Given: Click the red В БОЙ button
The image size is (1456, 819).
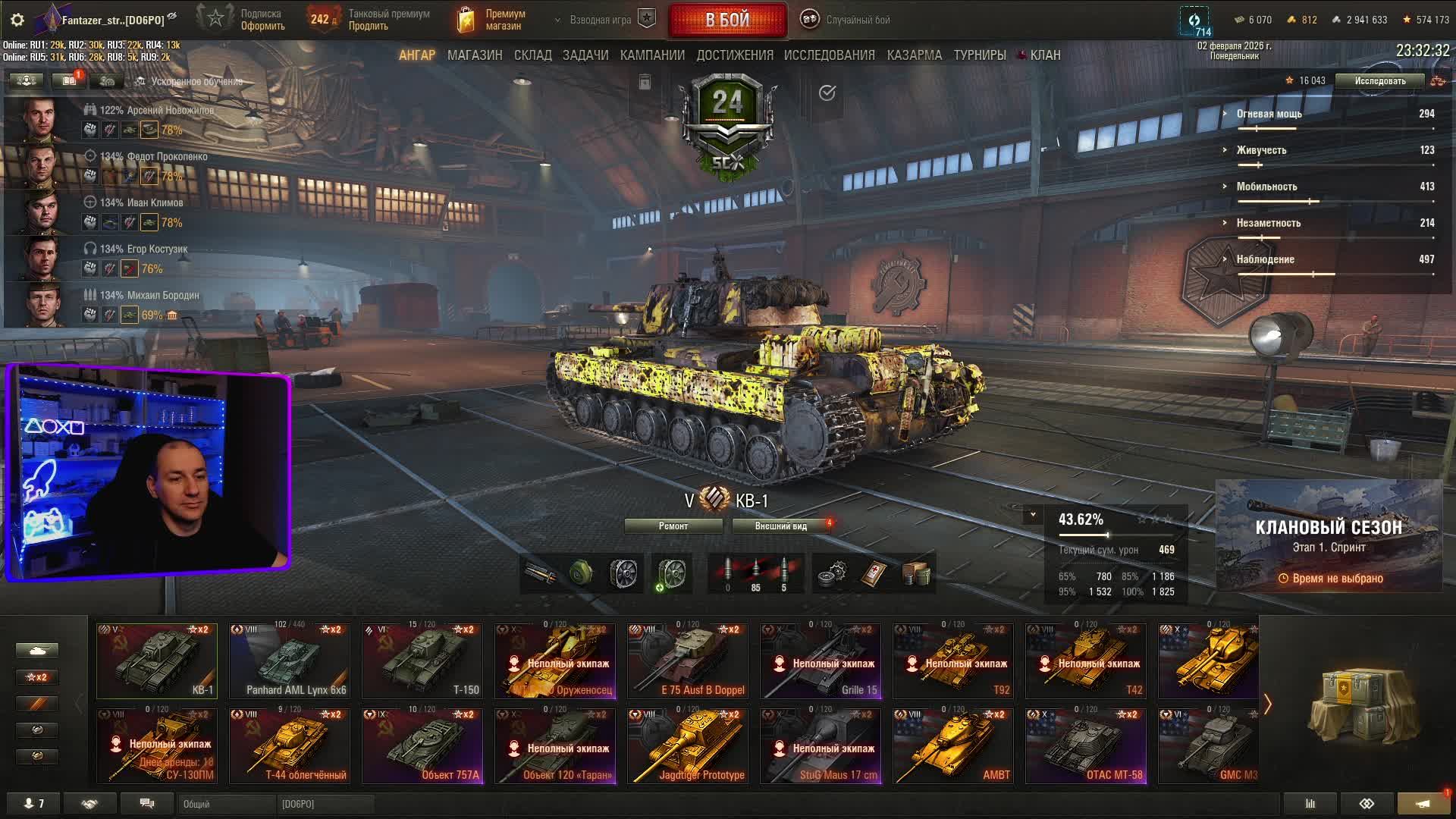Looking at the screenshot, I should point(727,20).
